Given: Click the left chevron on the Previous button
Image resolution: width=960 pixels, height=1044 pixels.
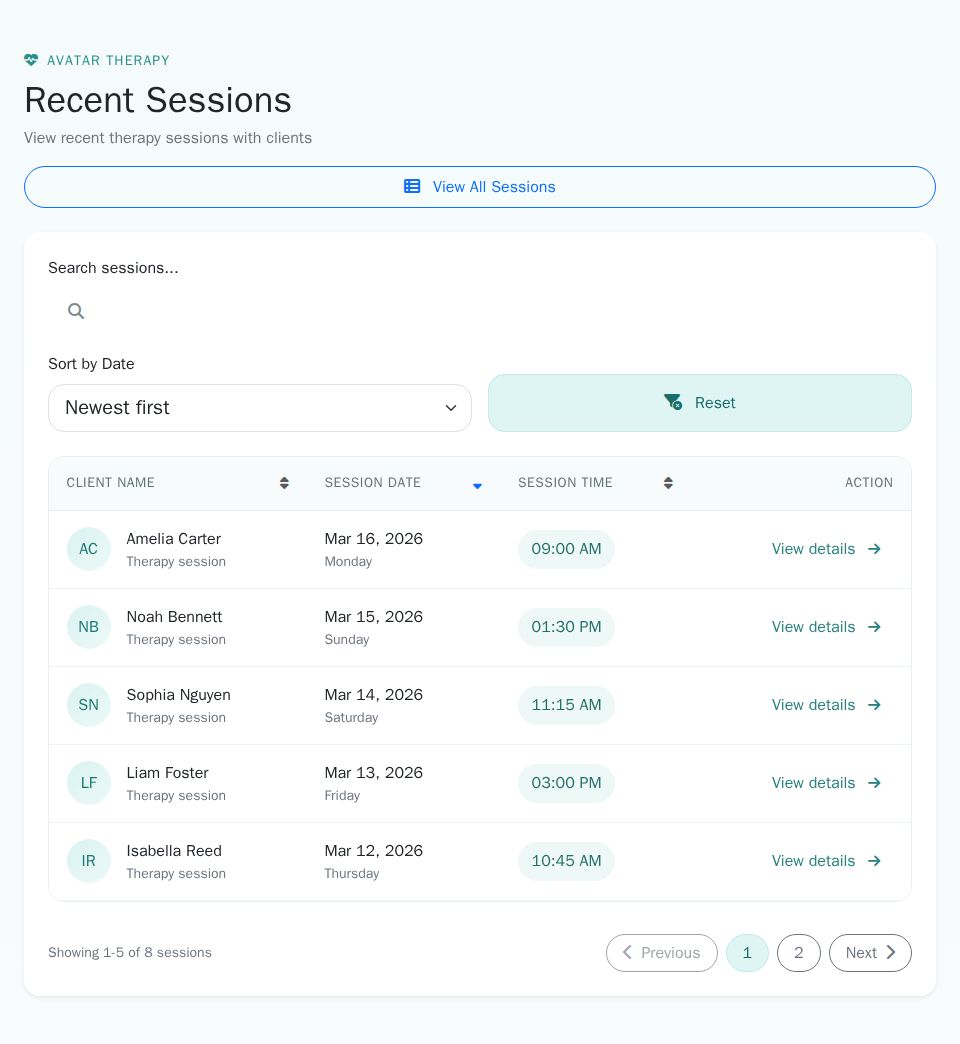Looking at the screenshot, I should coord(627,952).
